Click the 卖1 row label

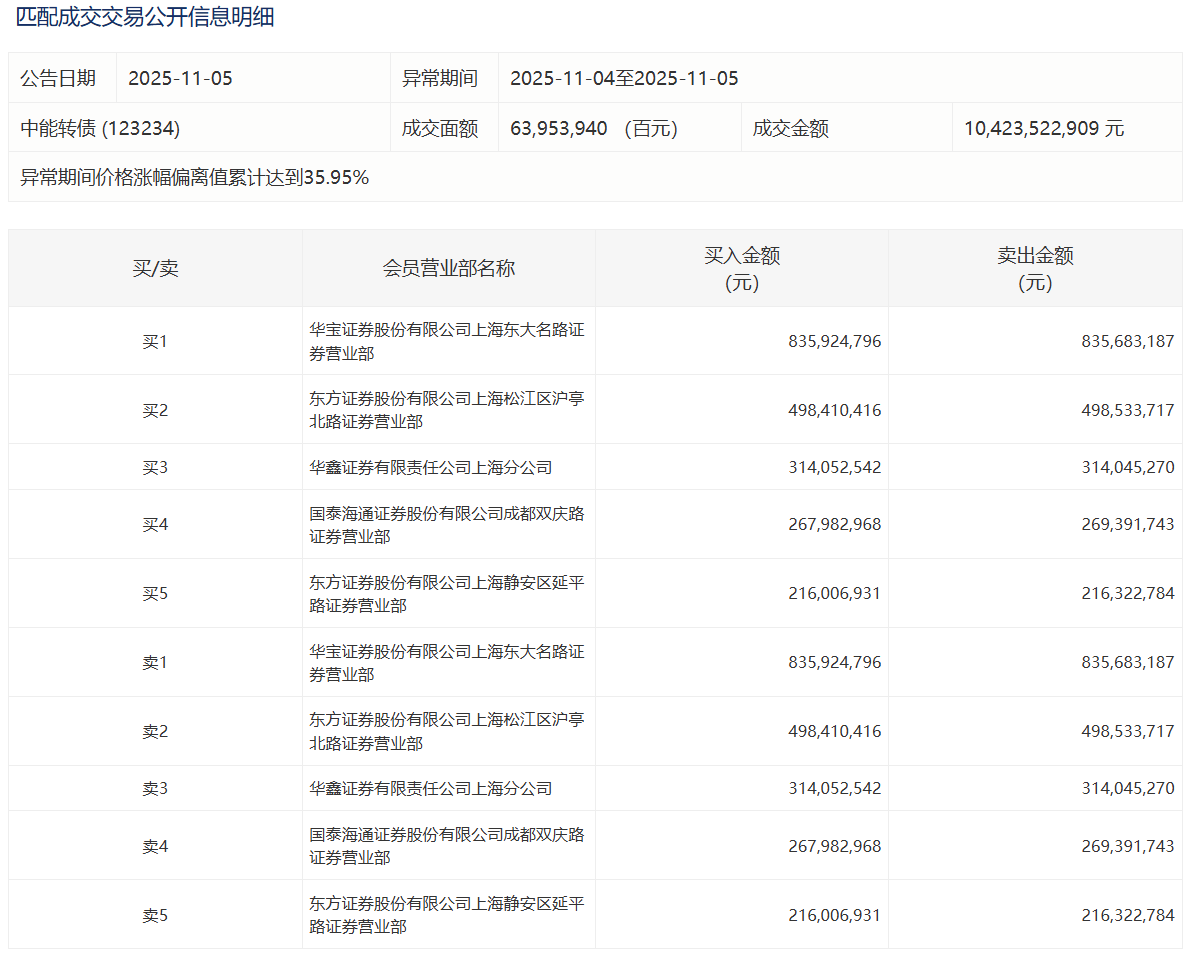point(155,662)
